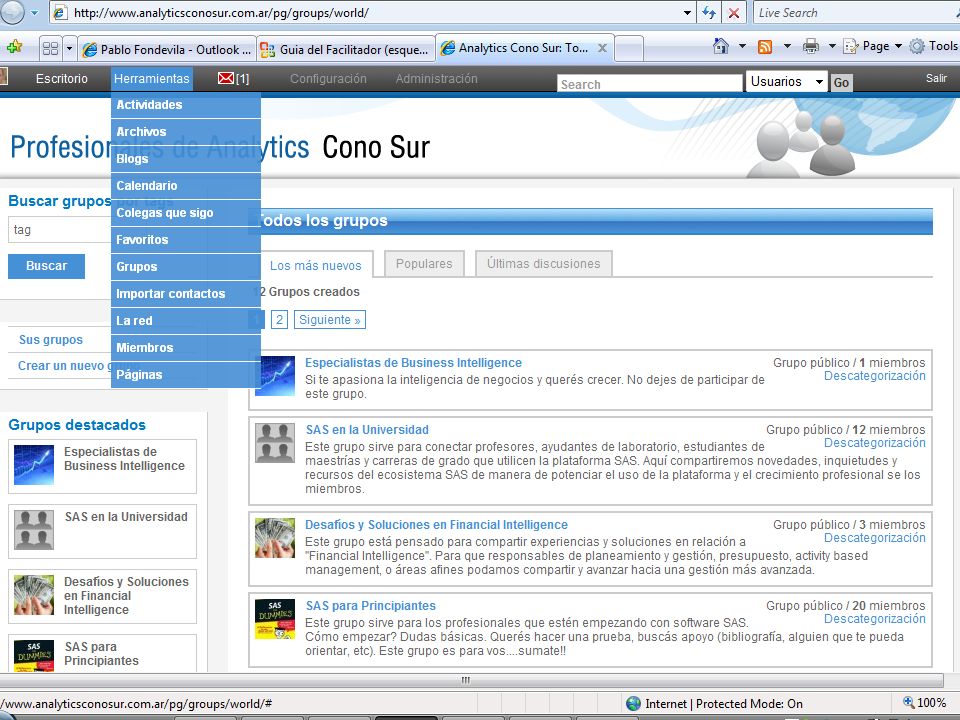This screenshot has height=720, width=960.
Task: Choose Páginas from Herramientas menu
Action: point(186,374)
